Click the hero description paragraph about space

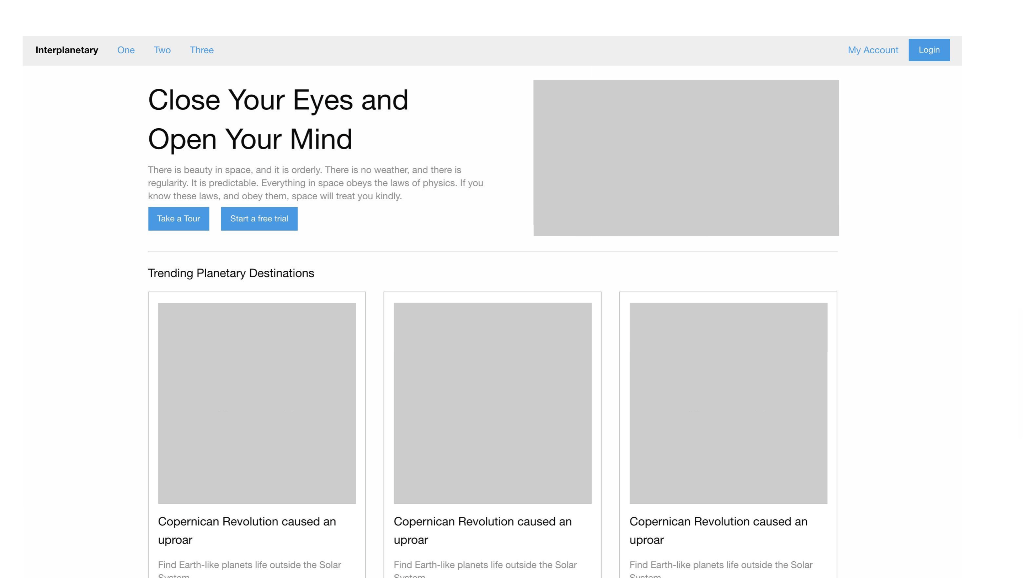tap(315, 183)
